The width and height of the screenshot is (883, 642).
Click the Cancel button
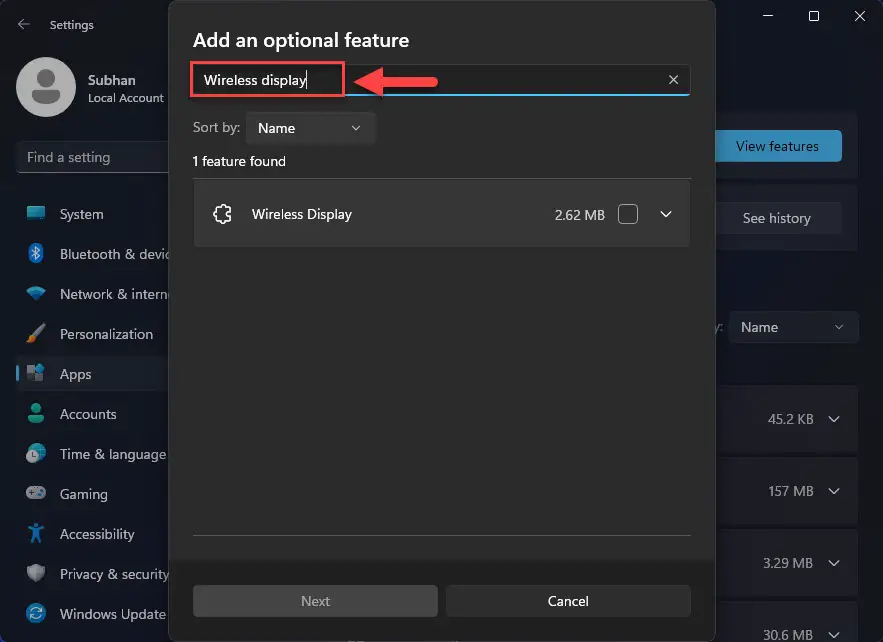tap(567, 600)
